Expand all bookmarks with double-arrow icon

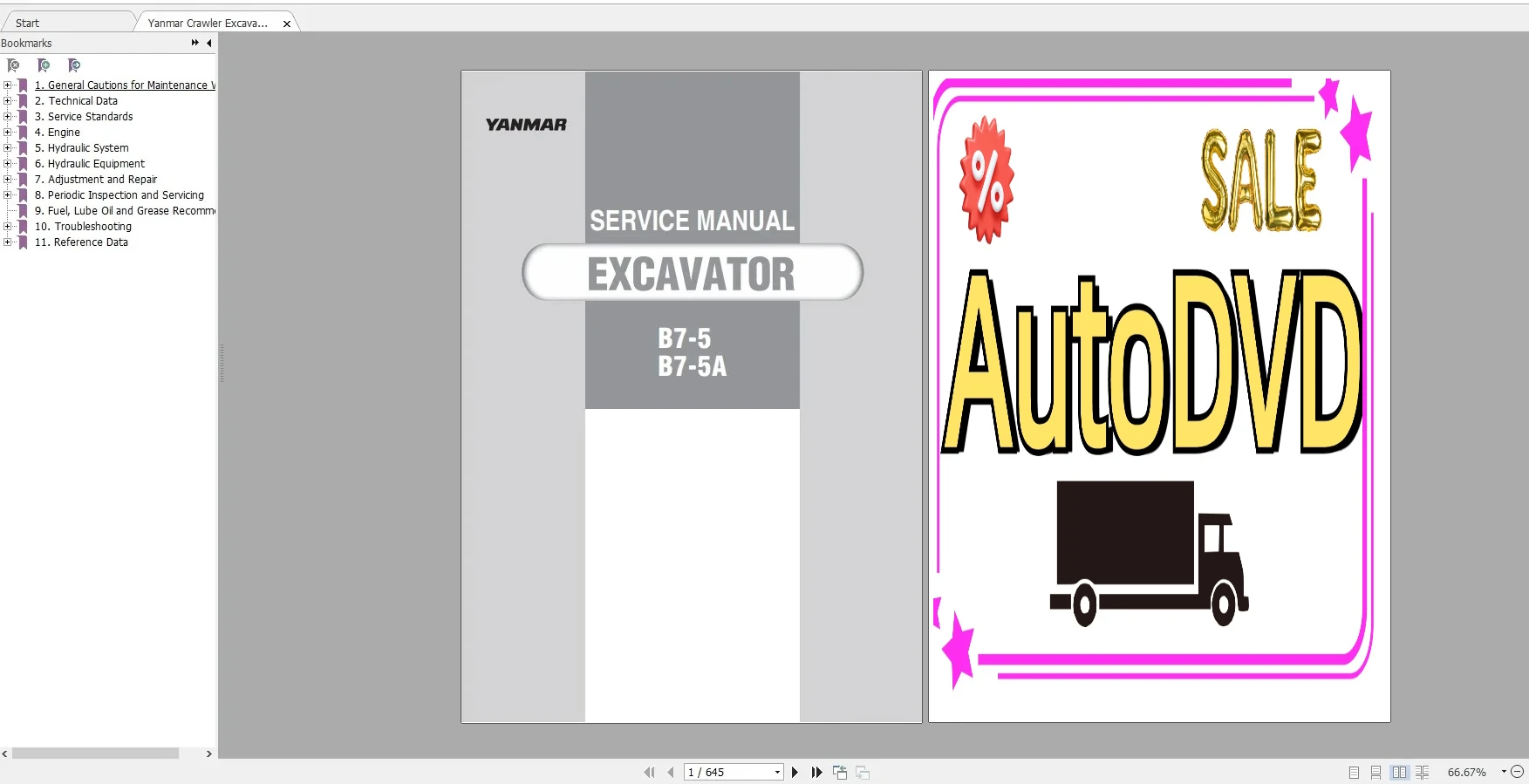pos(195,43)
